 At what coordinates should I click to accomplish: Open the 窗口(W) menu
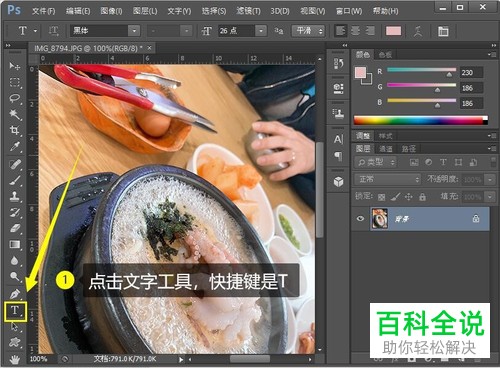(x=349, y=11)
